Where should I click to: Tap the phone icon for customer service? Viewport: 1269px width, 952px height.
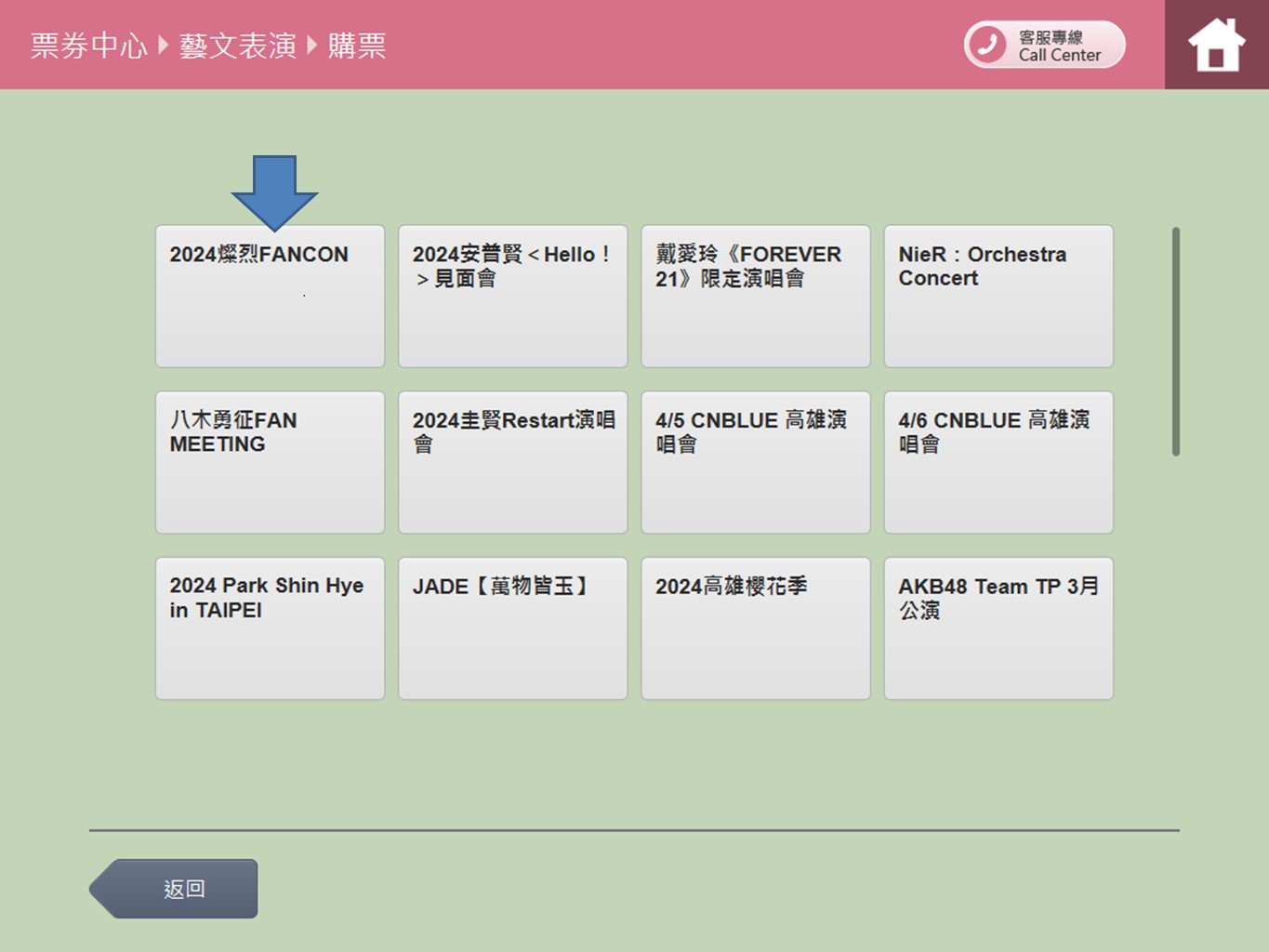987,45
